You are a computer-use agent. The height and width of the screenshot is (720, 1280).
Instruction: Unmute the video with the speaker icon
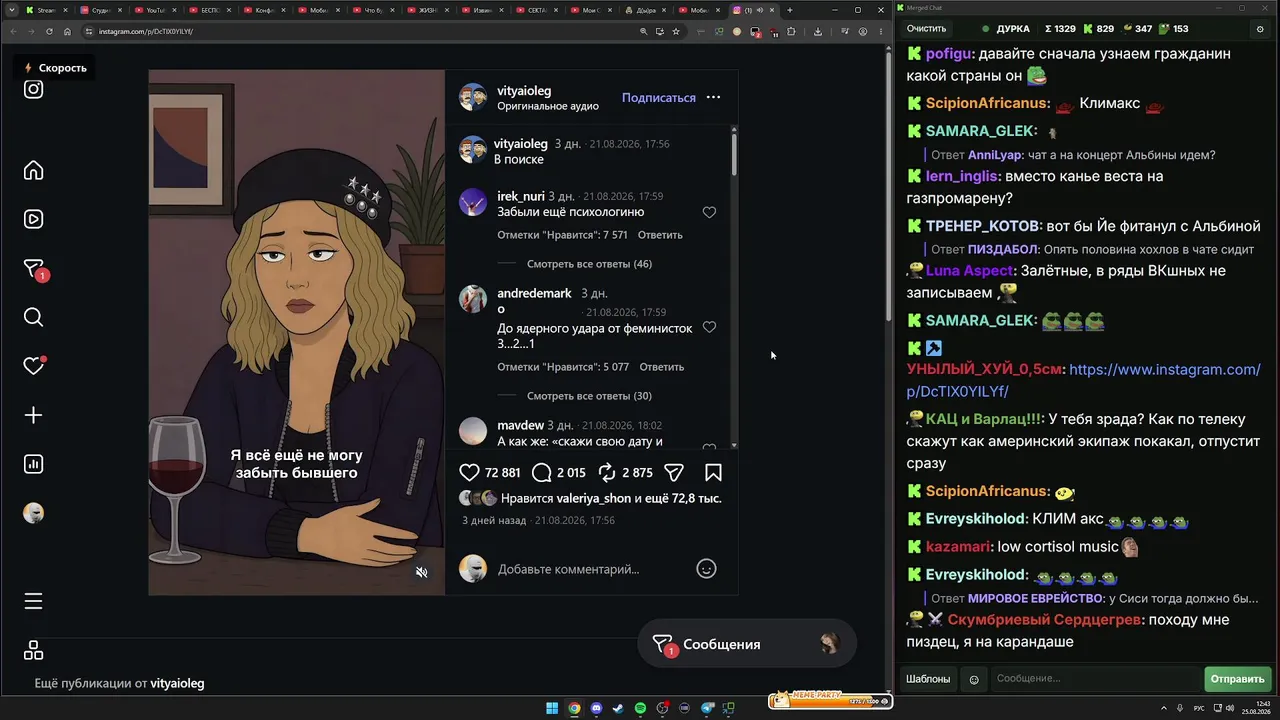pos(422,572)
